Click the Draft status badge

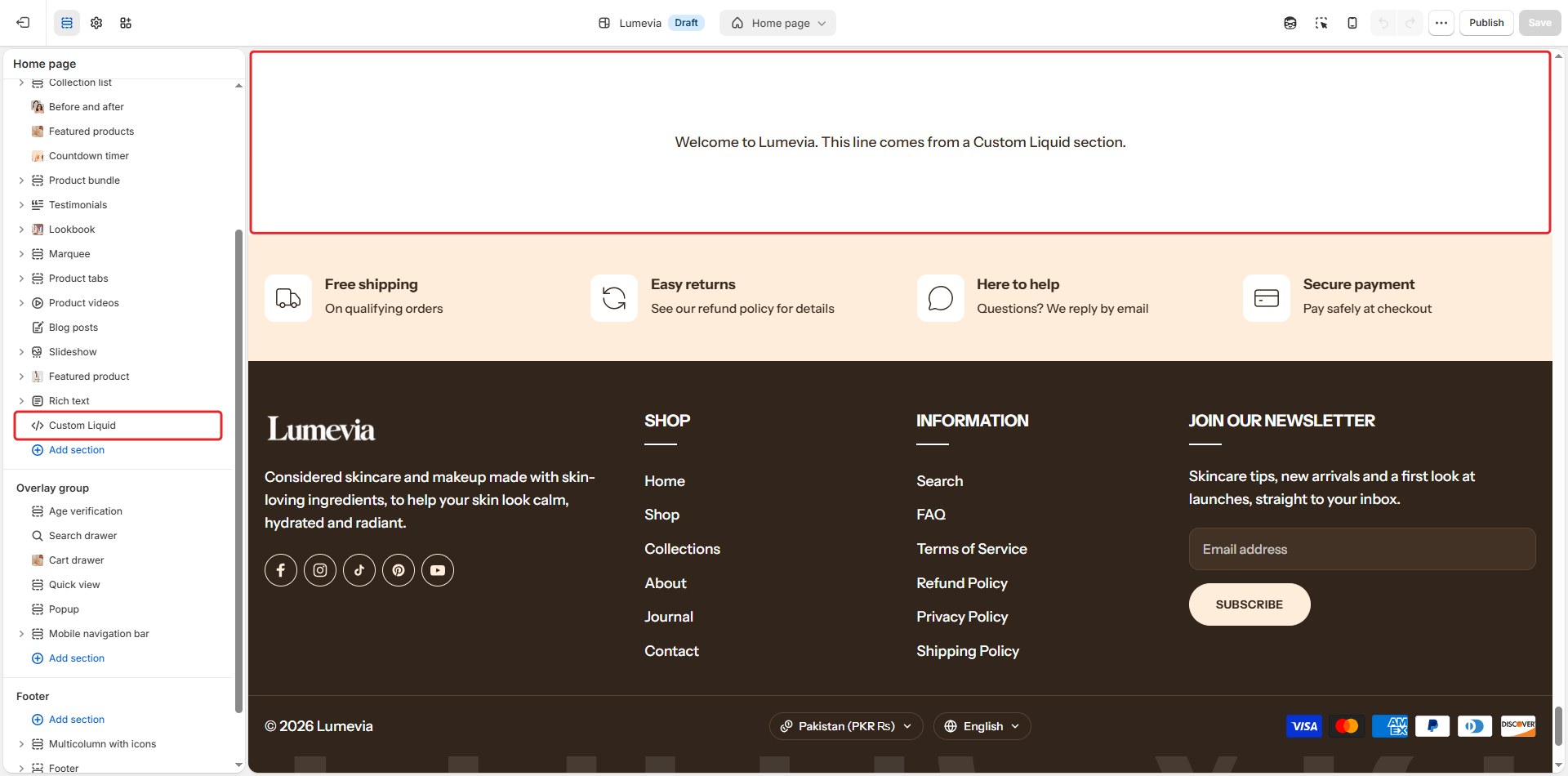[686, 23]
